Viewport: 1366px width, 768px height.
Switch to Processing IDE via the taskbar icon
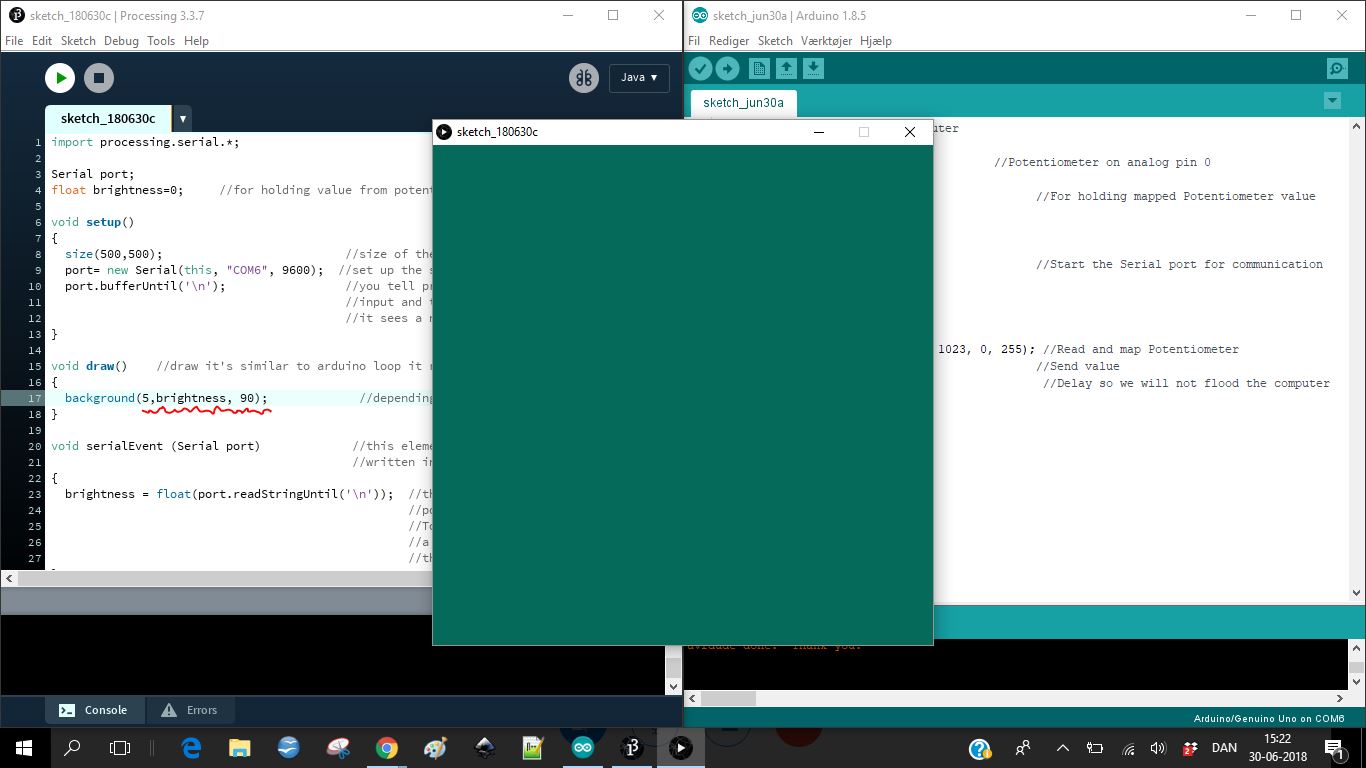coord(632,748)
